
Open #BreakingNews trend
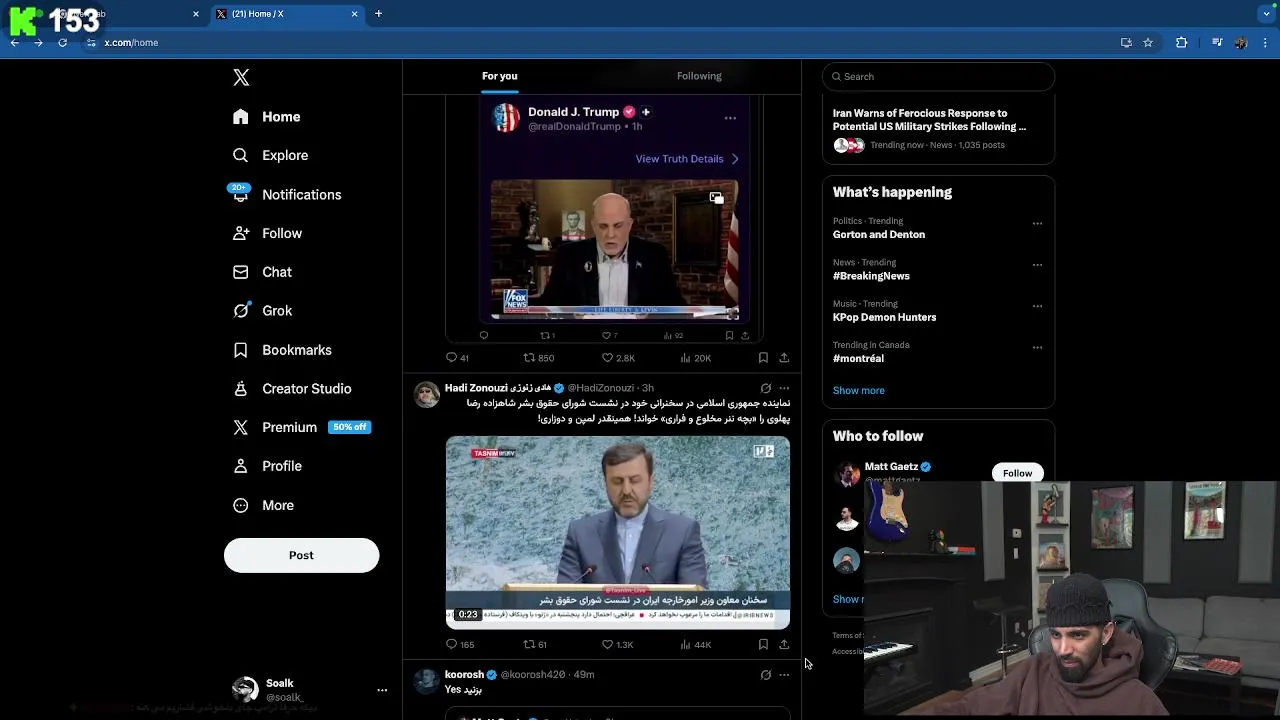click(x=871, y=276)
